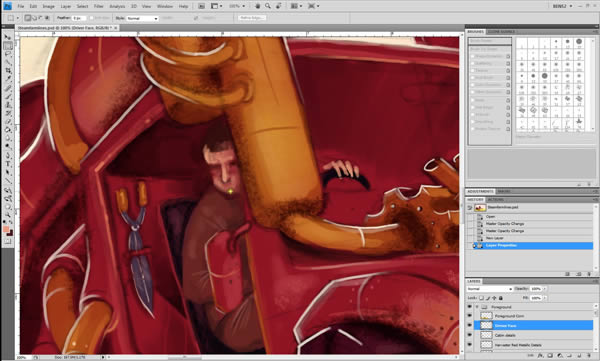This screenshot has height=361, width=600.
Task: Hide the Foreground Corn layer
Action: point(470,316)
